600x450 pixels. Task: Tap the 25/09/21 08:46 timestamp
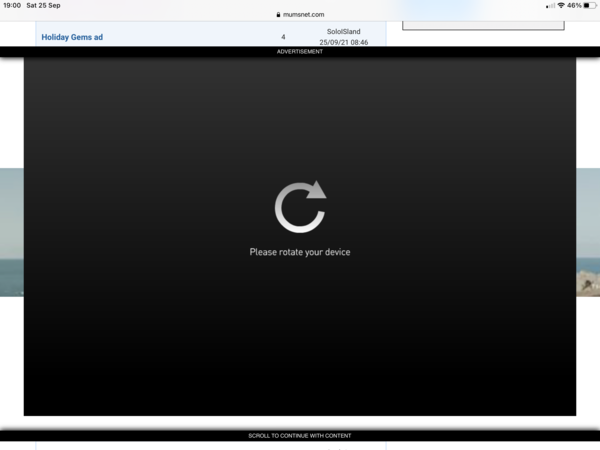pos(344,42)
